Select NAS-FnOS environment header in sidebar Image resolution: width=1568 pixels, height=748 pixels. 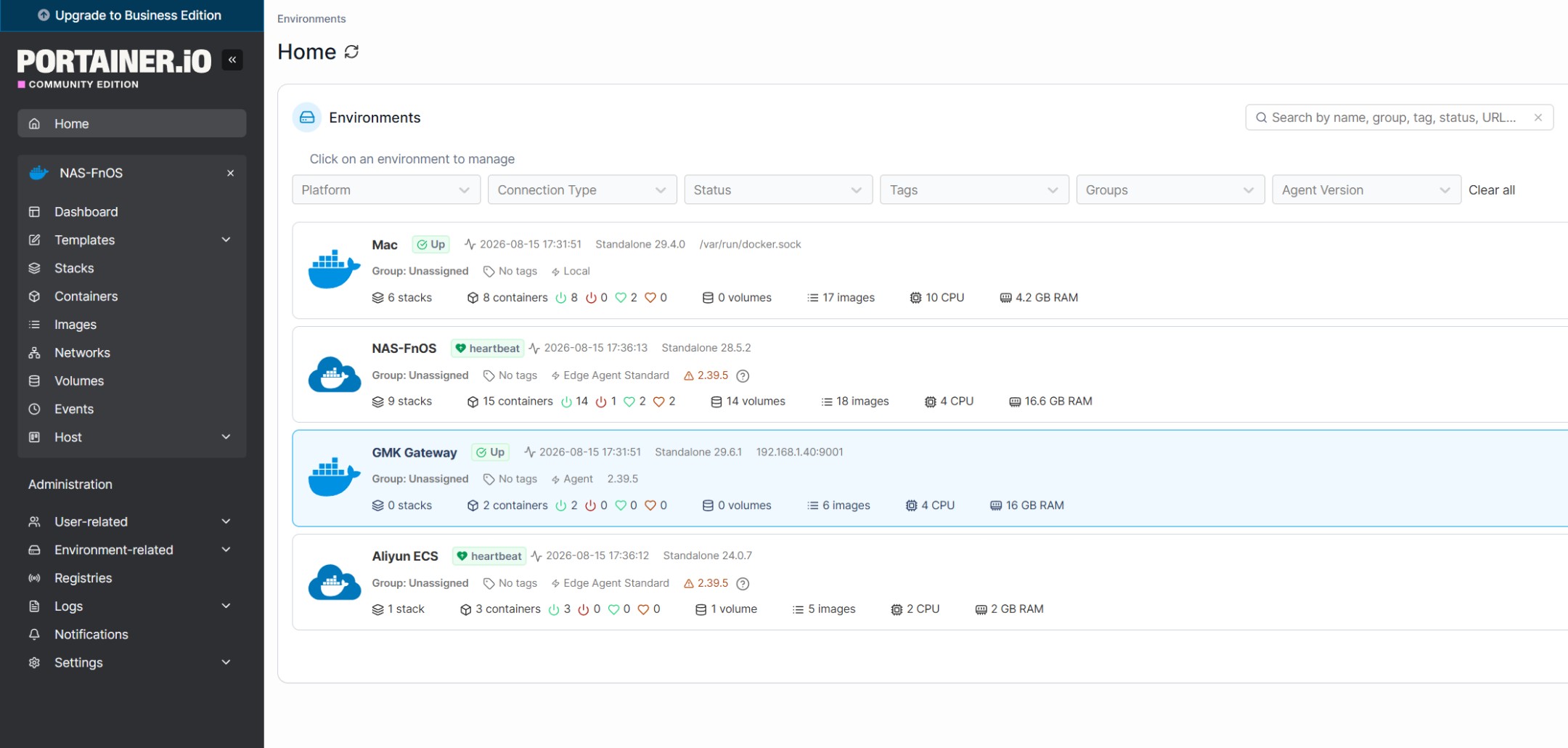[x=131, y=173]
